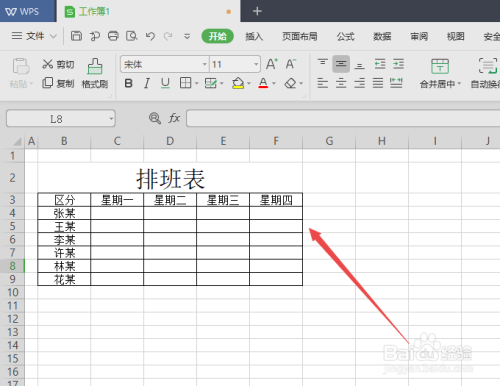Open font color dropdown arrow
The height and width of the screenshot is (386, 500).
274,83
